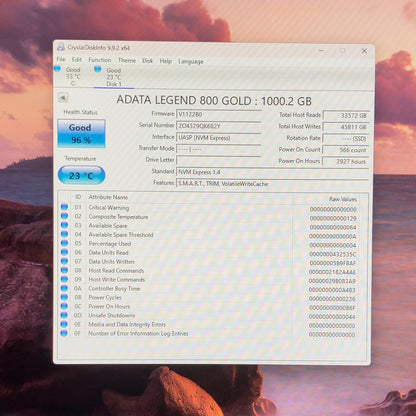The height and width of the screenshot is (416, 416).
Task: Open the Disk menu
Action: [x=148, y=61]
